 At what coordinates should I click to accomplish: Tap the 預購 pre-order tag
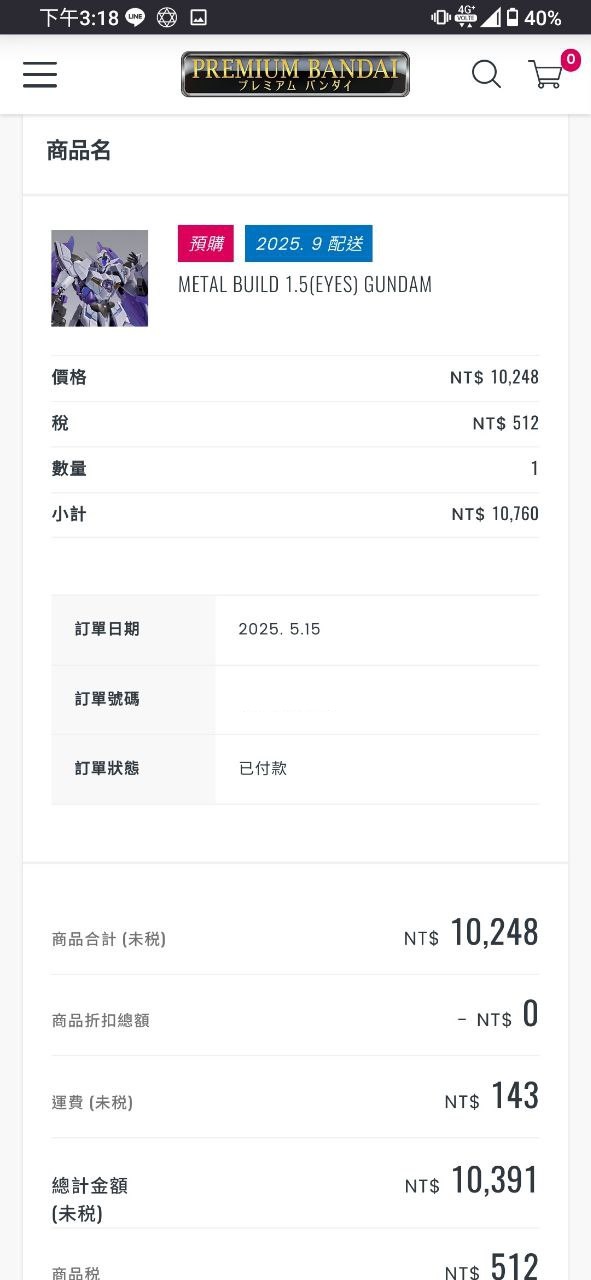click(x=206, y=243)
